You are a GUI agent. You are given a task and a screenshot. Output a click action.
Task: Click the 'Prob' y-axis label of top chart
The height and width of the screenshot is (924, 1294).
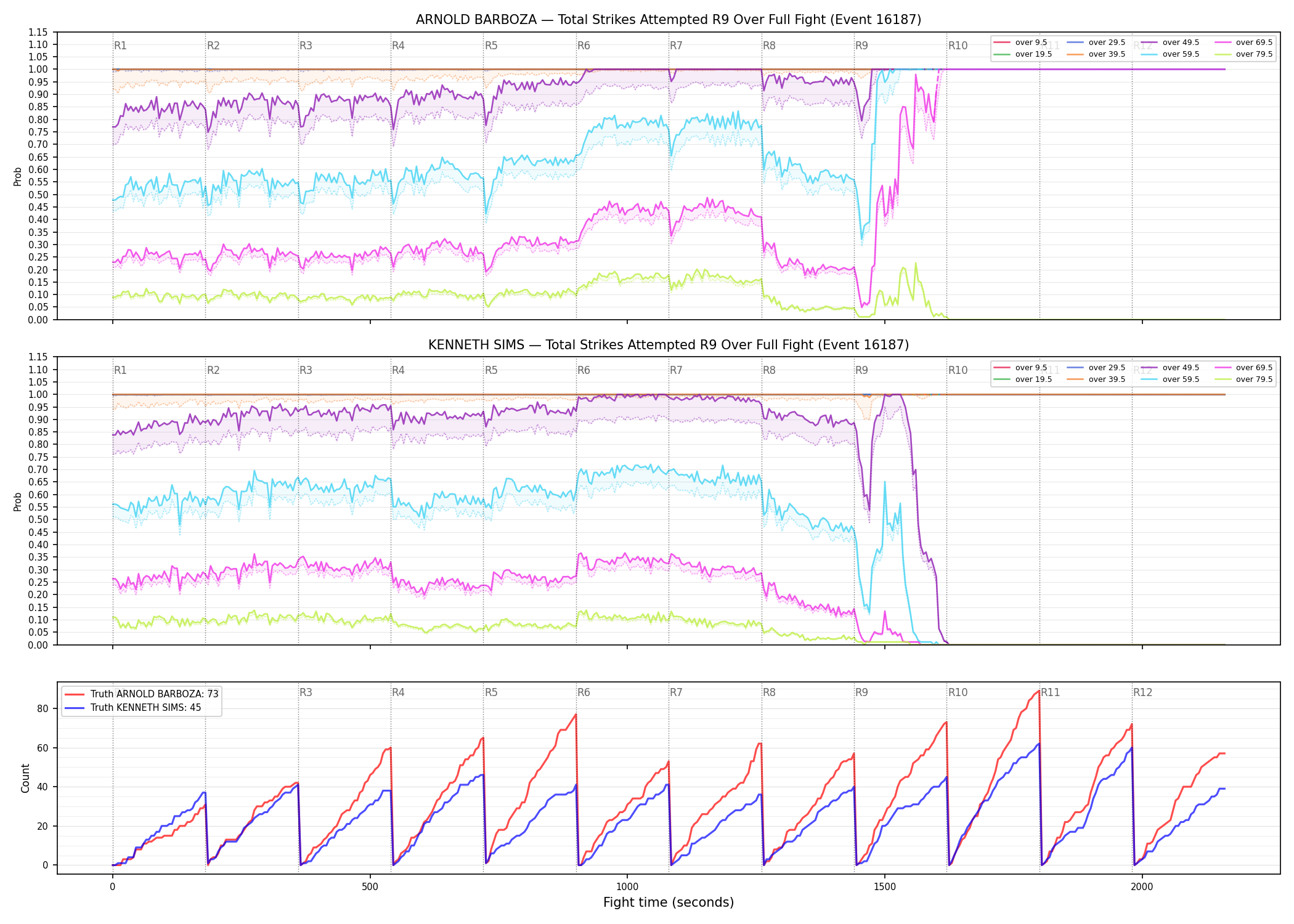(x=18, y=176)
